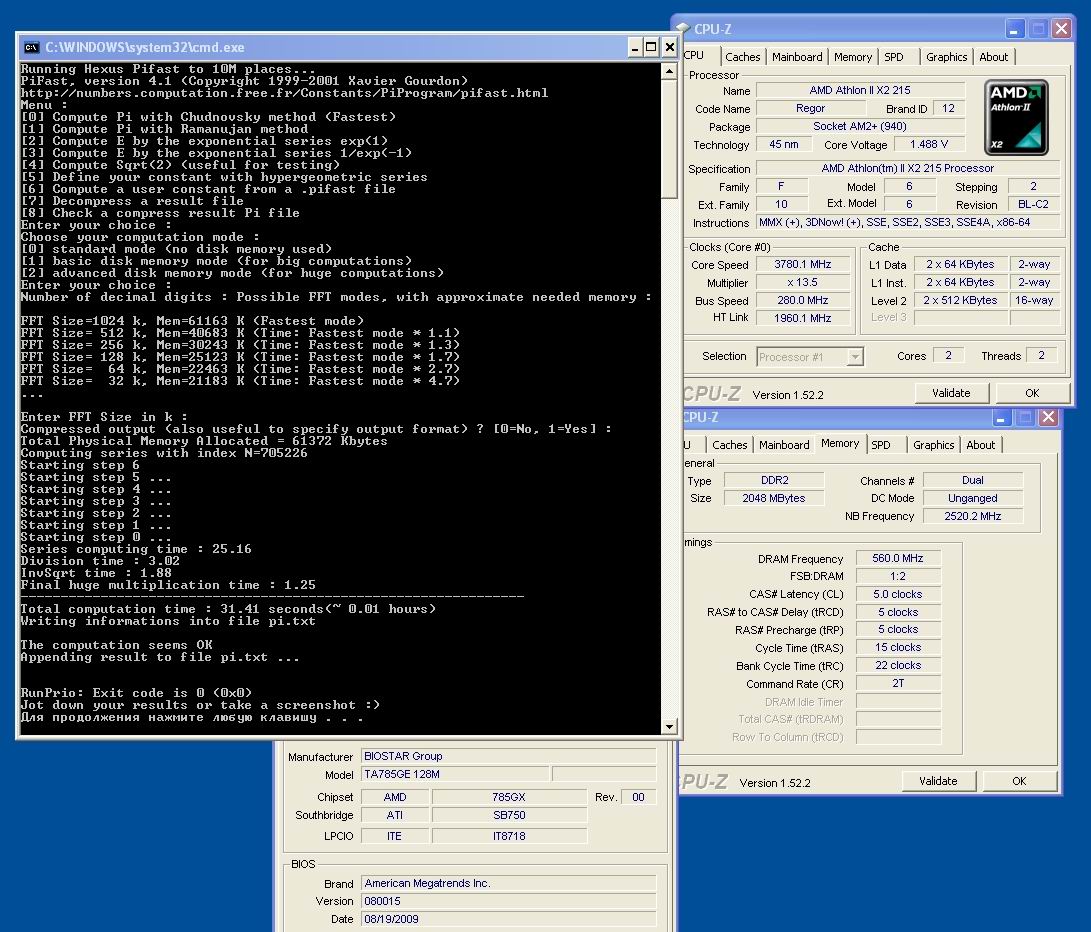Click OK in the CPU tab window

tap(1032, 393)
